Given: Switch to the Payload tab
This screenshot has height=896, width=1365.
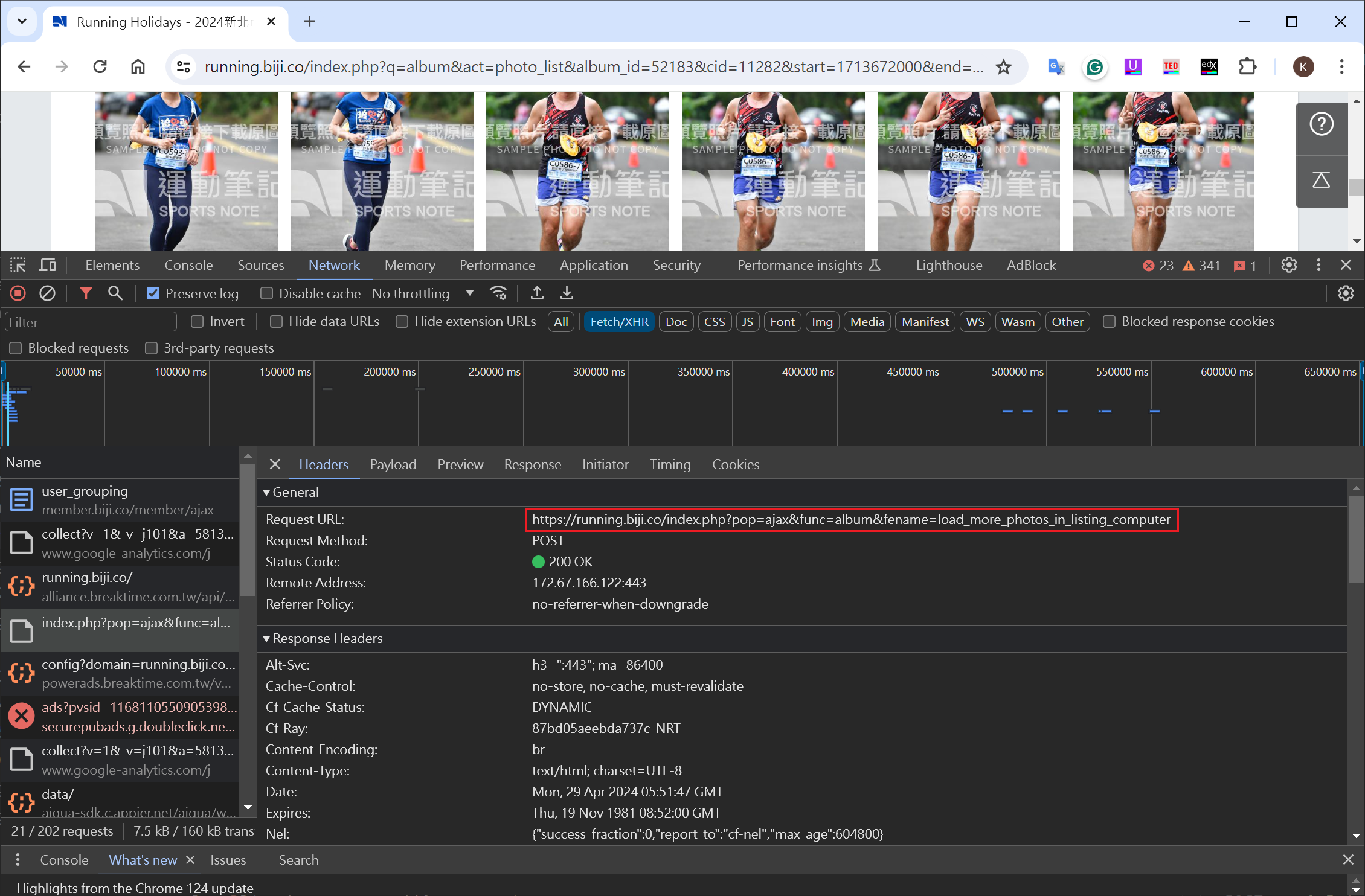Looking at the screenshot, I should (393, 464).
